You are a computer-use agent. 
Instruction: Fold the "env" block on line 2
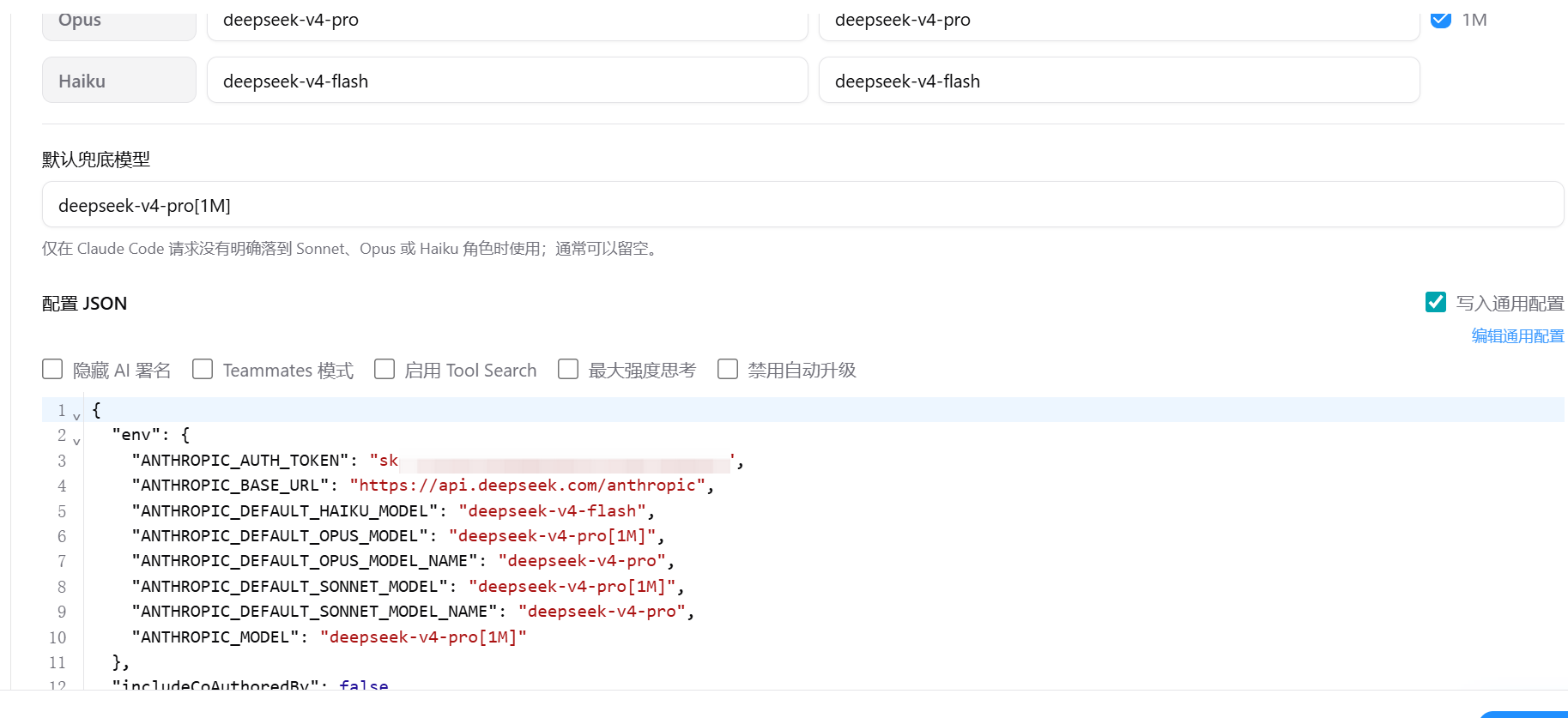tap(76, 441)
